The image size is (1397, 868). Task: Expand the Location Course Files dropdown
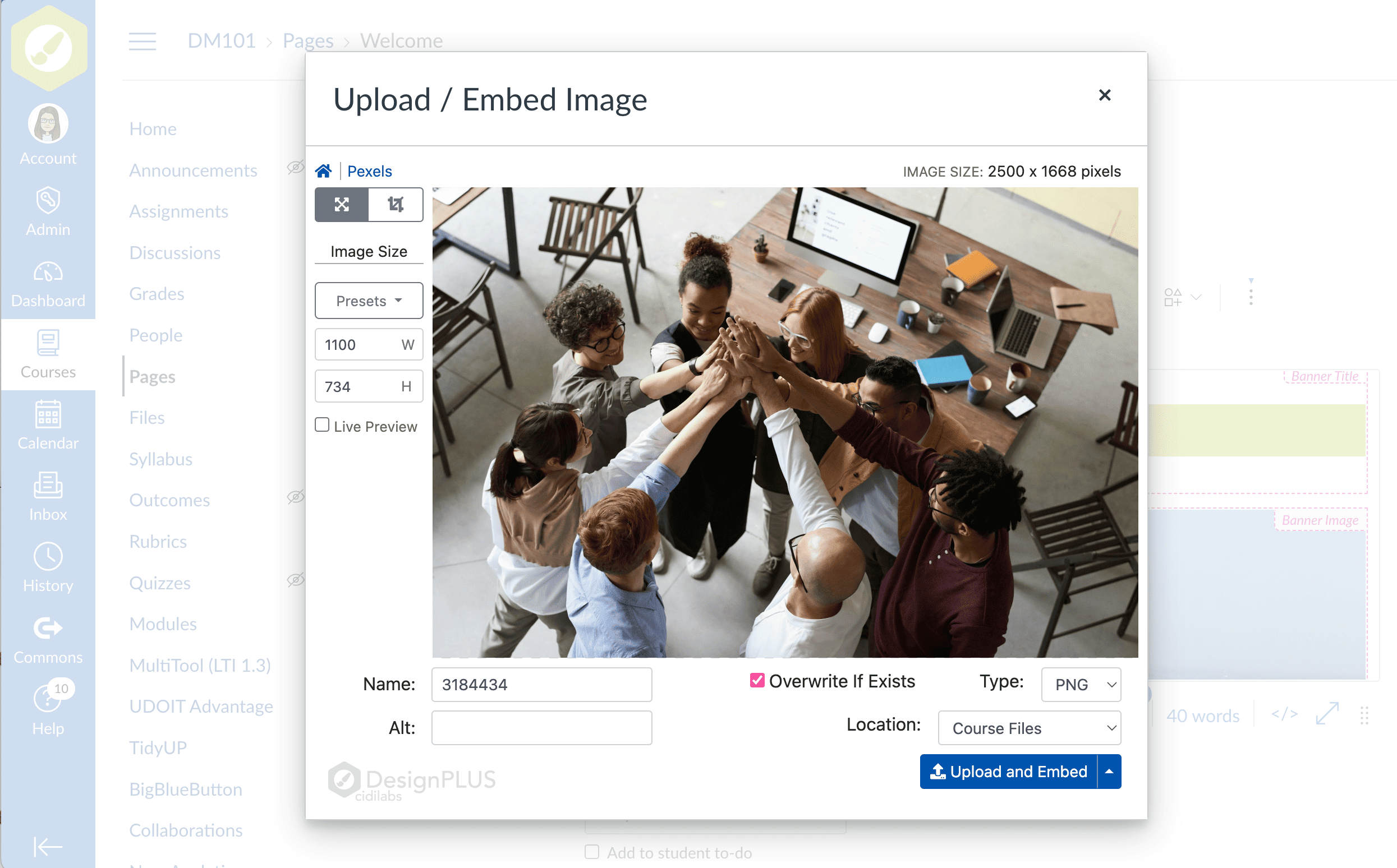click(x=1029, y=728)
